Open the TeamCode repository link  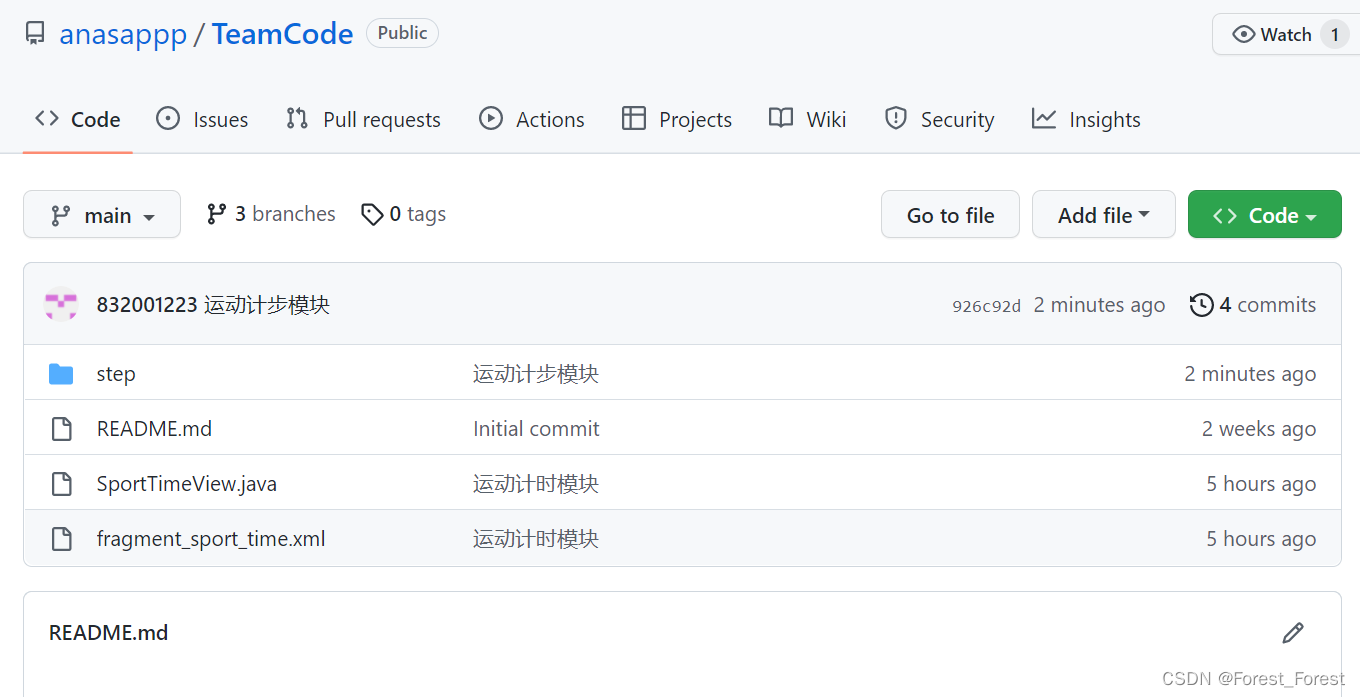point(282,34)
